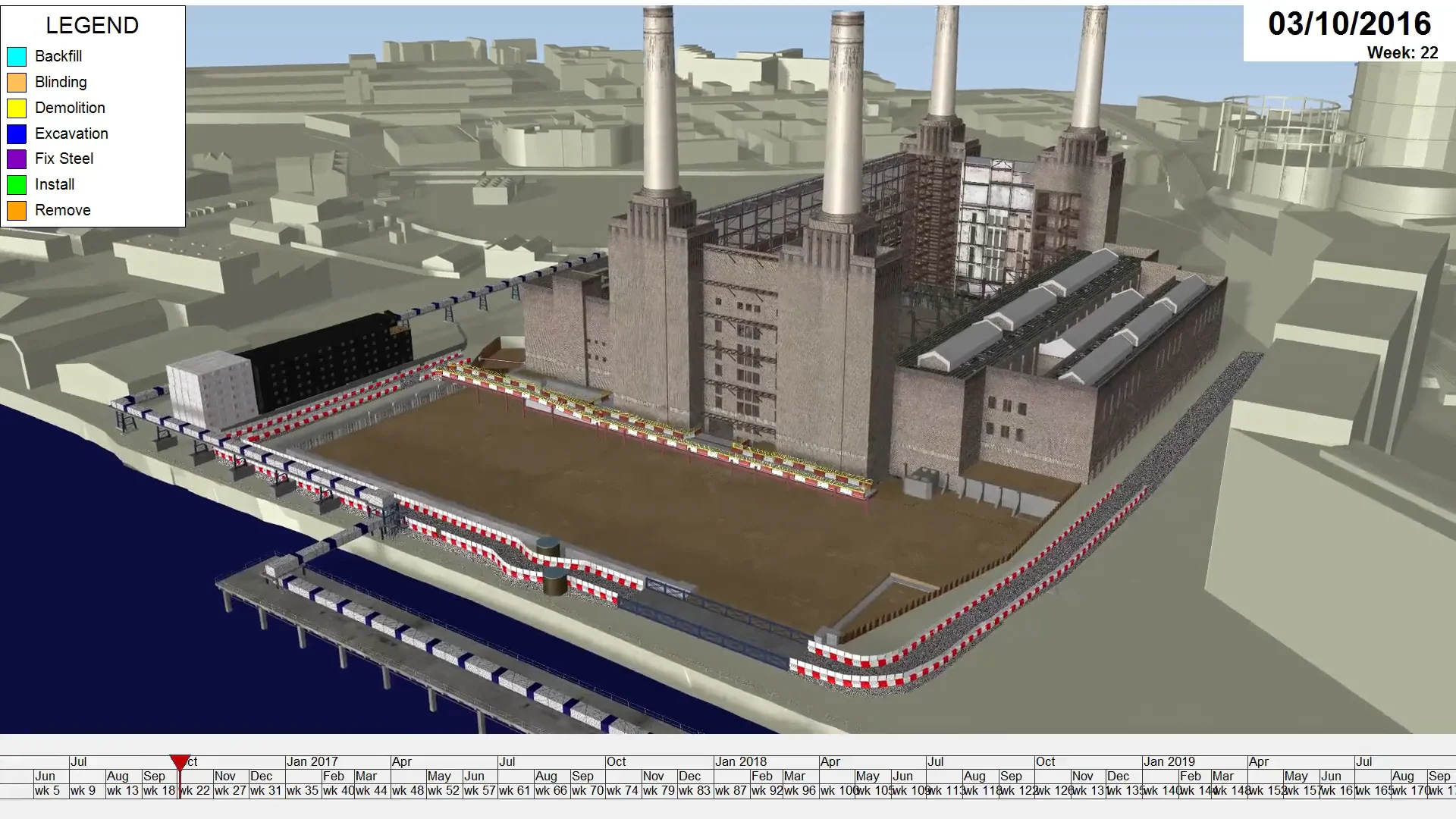The image size is (1456, 819).
Task: Click wk 87 on the timeline
Action: (x=731, y=790)
